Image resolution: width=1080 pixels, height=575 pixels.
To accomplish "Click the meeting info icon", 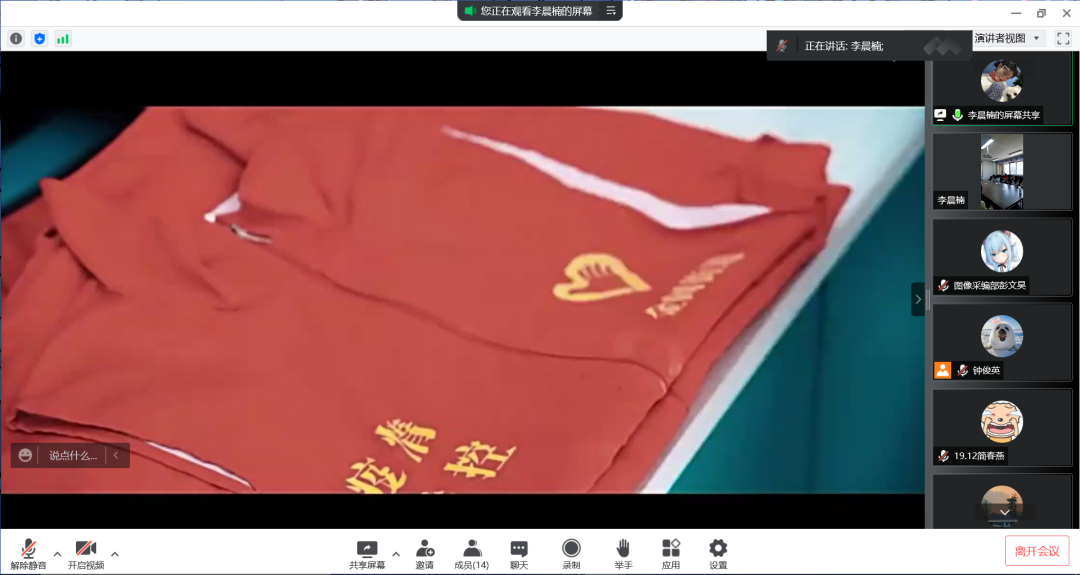I will [x=16, y=38].
